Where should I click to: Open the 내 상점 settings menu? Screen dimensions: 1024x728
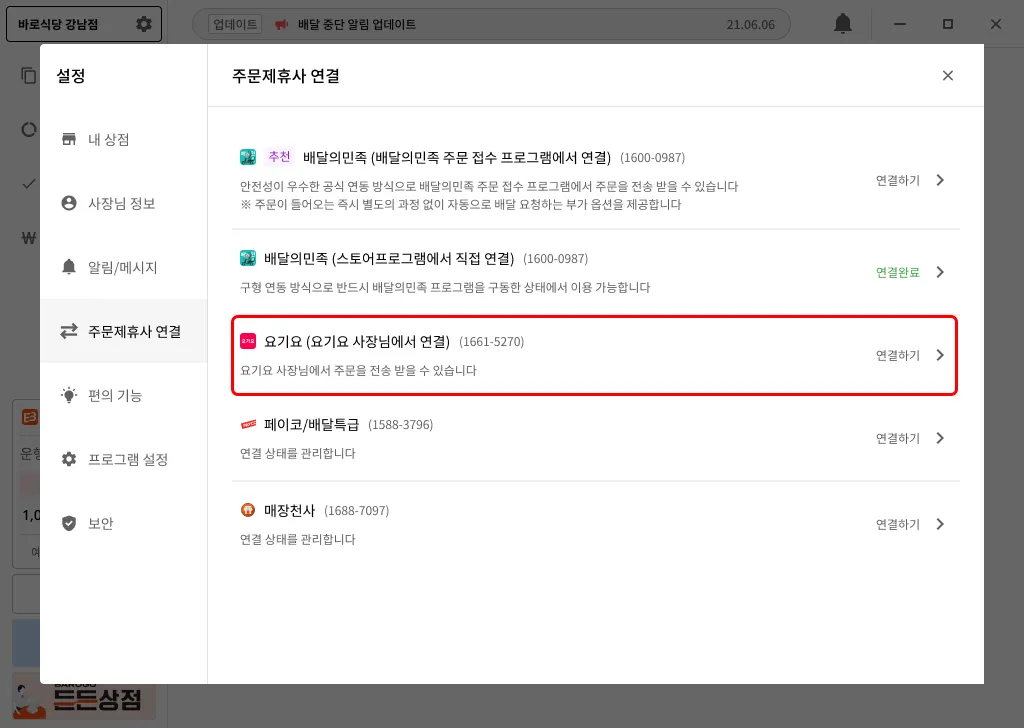tap(124, 139)
